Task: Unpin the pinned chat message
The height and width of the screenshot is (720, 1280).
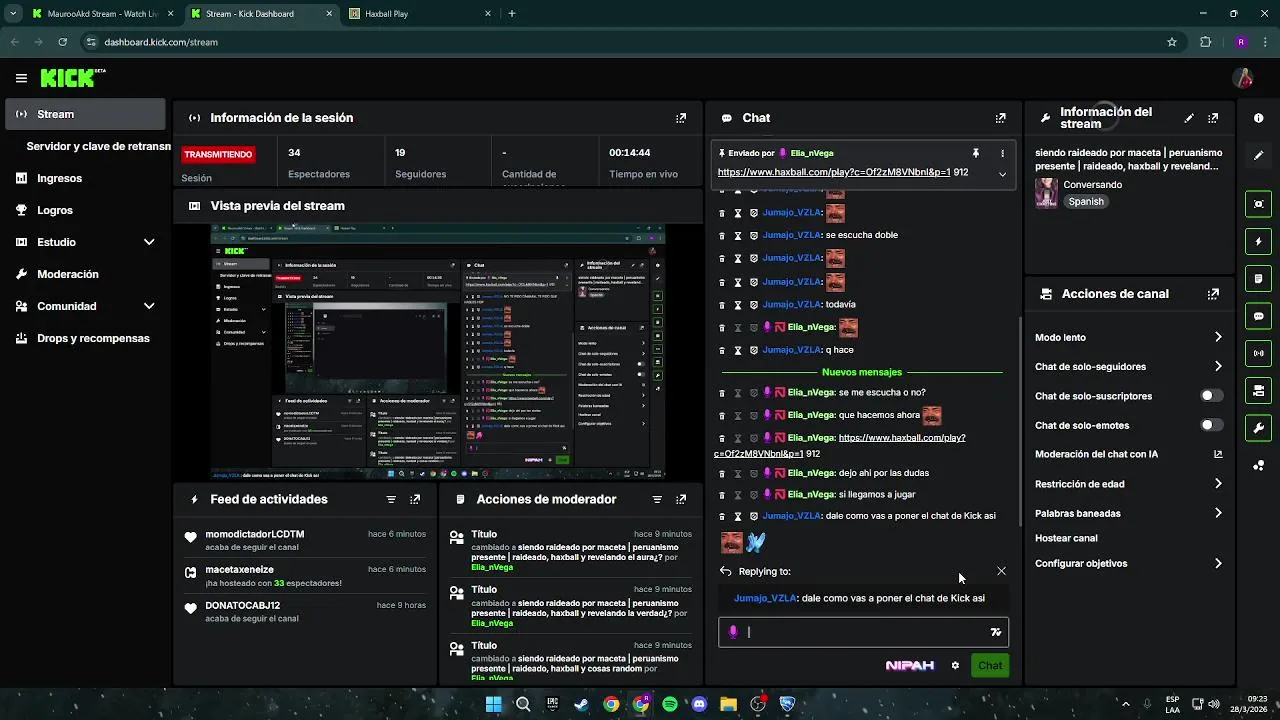Action: (975, 153)
